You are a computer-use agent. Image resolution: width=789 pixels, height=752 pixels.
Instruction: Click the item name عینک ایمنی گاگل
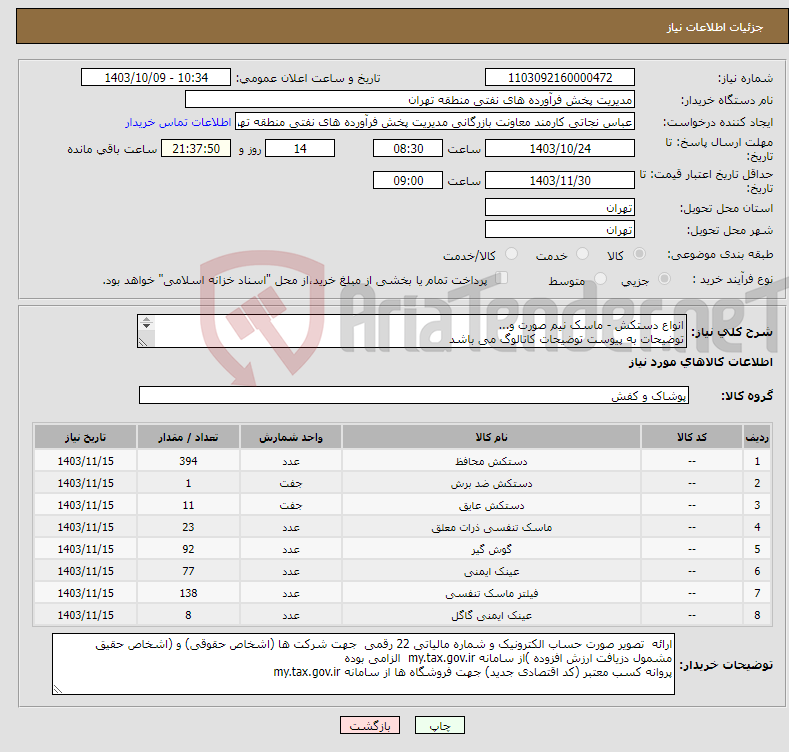(491, 615)
